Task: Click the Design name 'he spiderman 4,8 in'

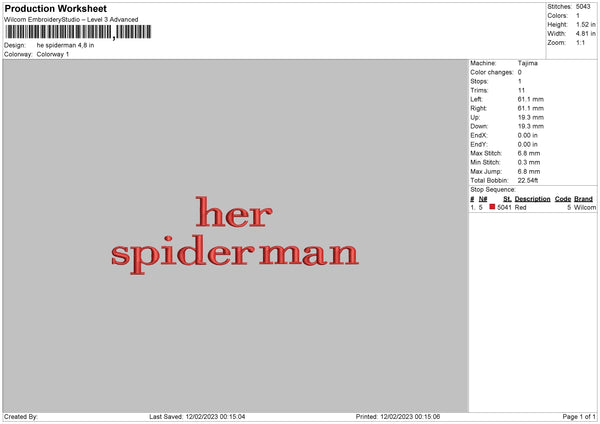Action: (x=65, y=45)
